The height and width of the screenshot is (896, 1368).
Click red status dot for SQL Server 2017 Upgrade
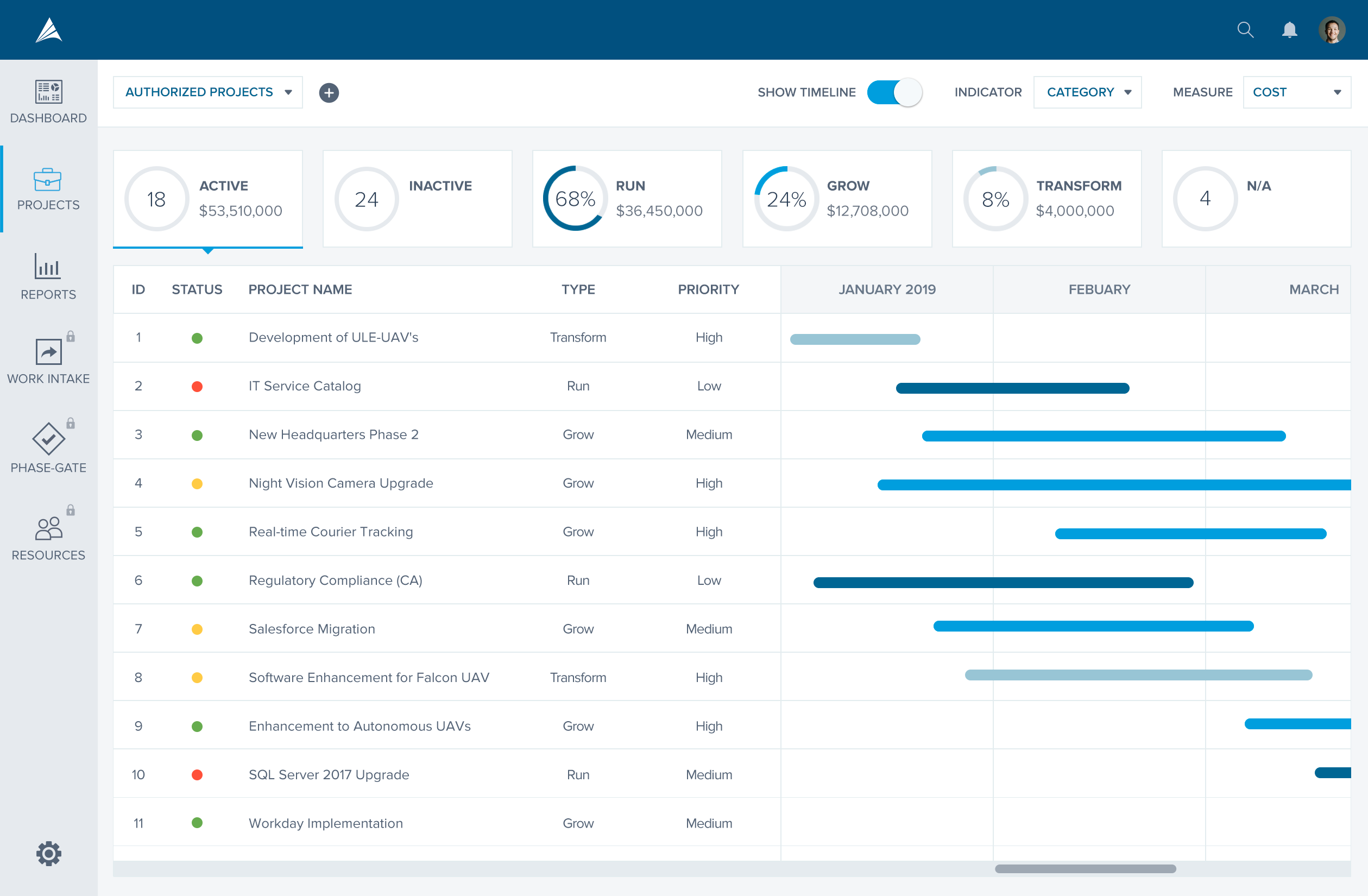click(x=197, y=775)
